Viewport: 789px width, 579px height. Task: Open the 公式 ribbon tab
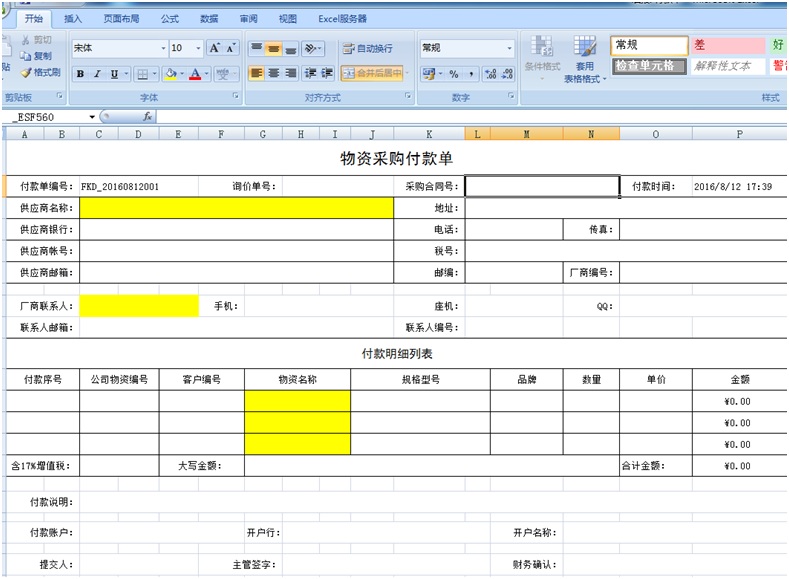[x=170, y=18]
